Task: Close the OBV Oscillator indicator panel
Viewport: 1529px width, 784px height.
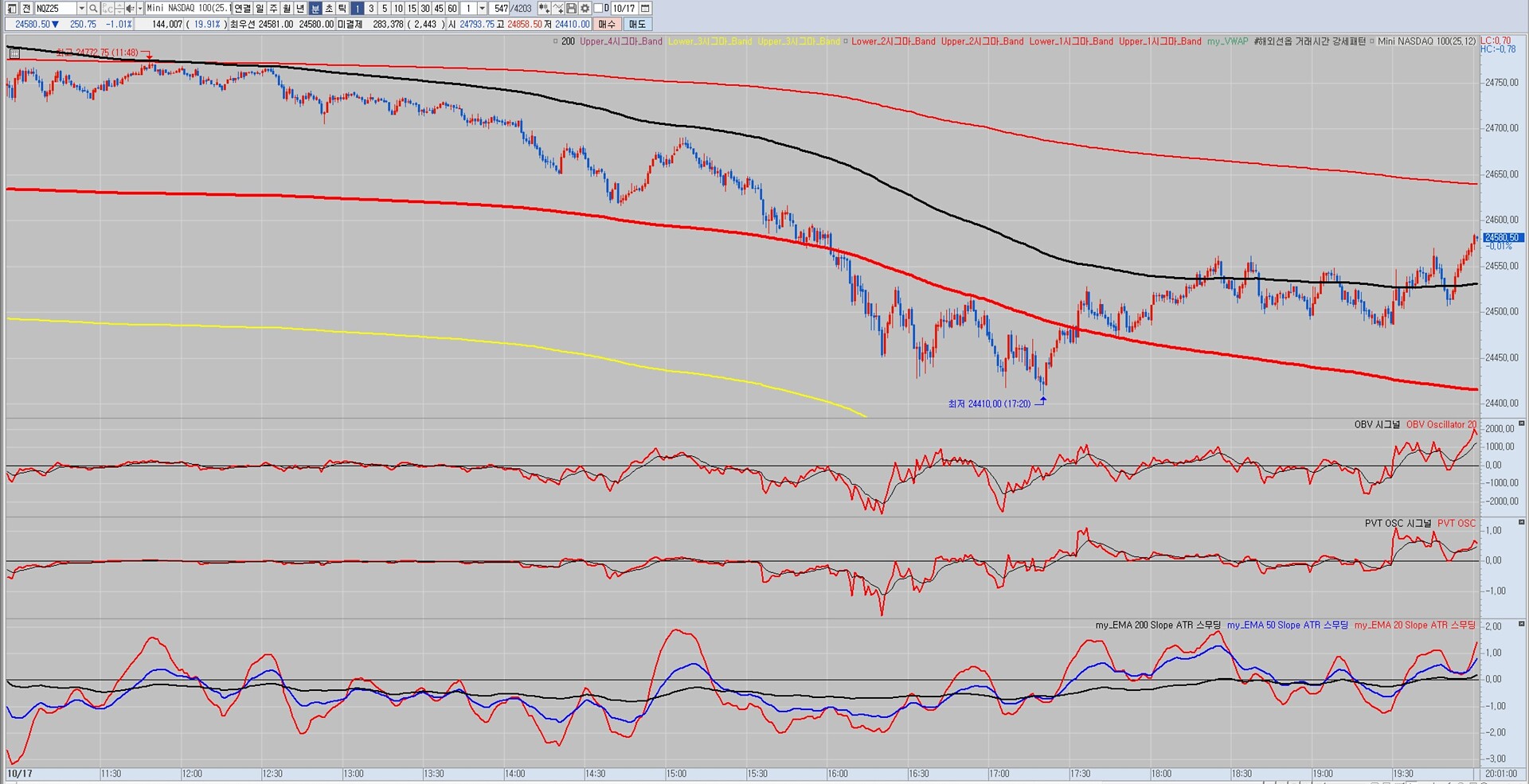Action: (1521, 423)
